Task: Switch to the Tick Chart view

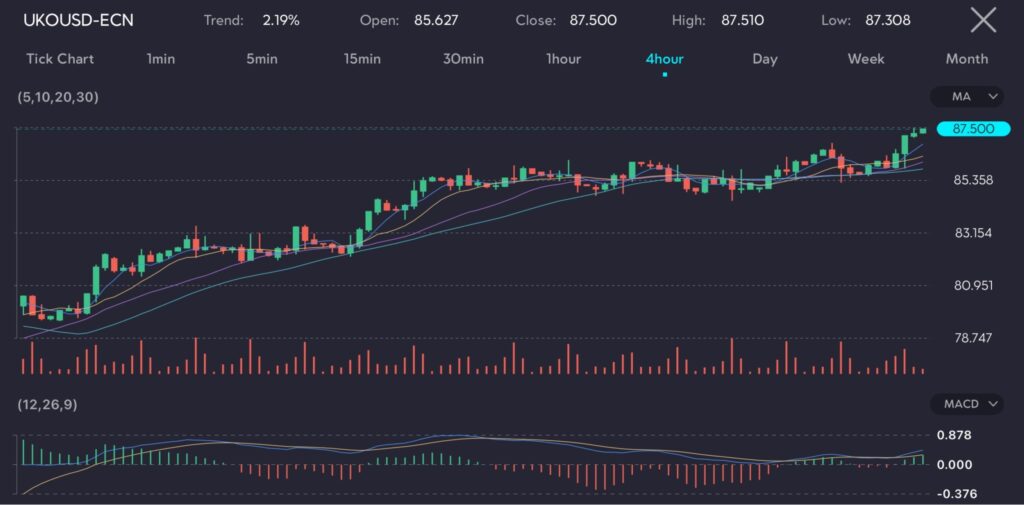Action: coord(60,59)
